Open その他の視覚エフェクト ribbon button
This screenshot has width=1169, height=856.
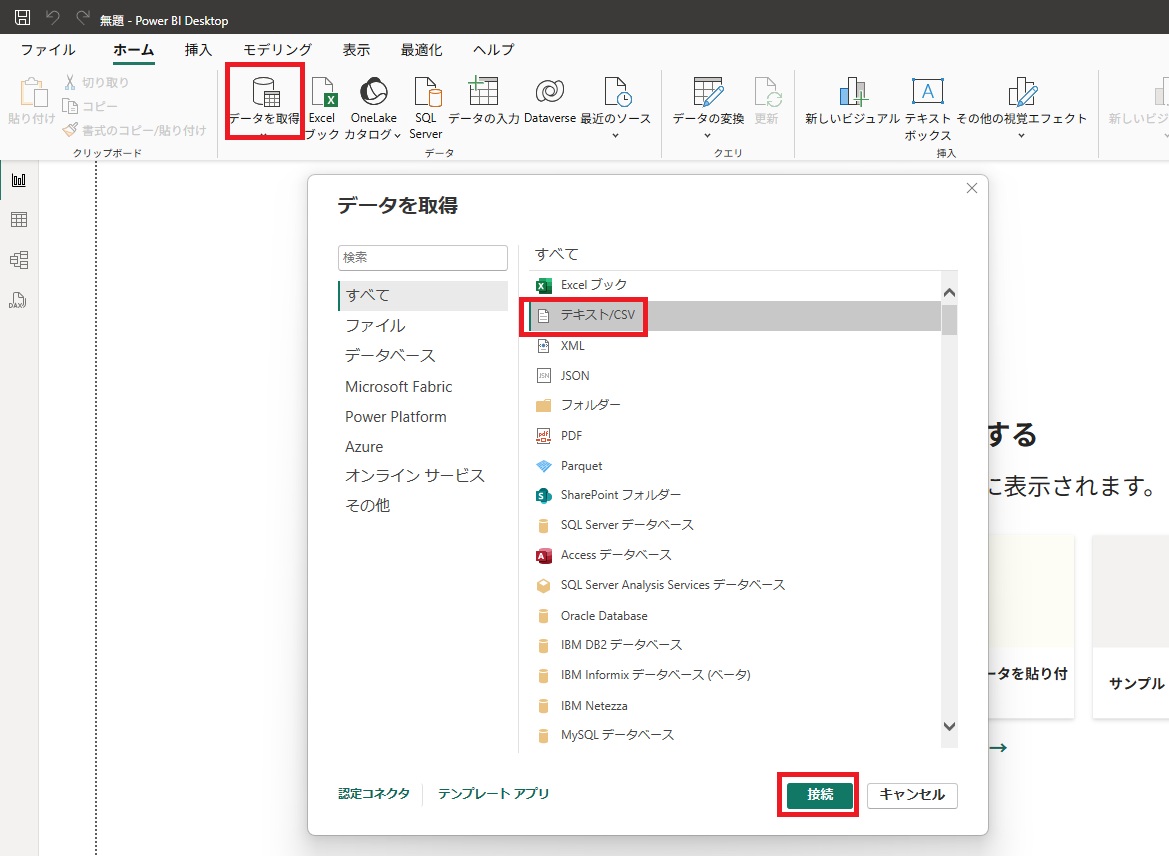tap(1021, 108)
